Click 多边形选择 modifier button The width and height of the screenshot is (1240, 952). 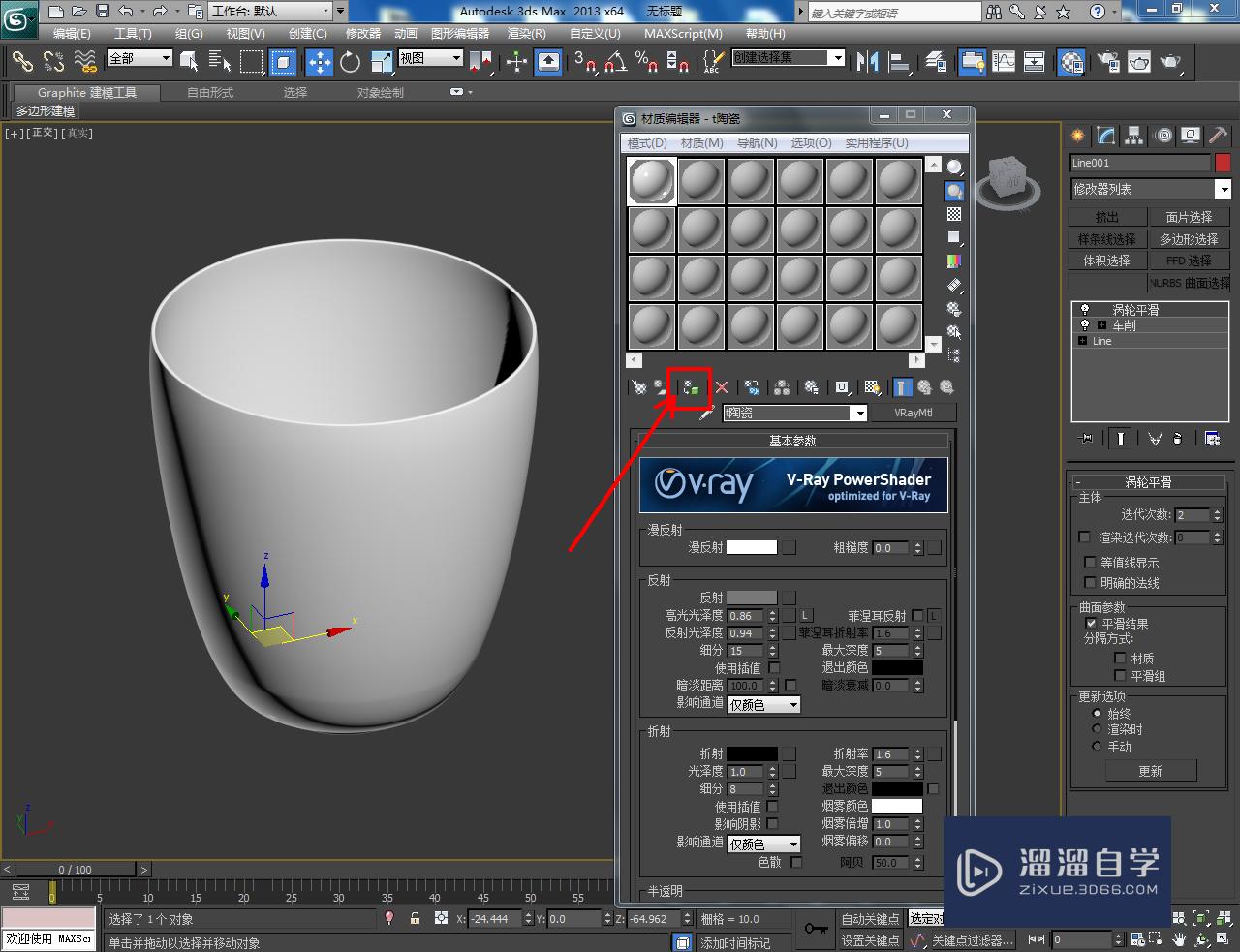(1189, 238)
